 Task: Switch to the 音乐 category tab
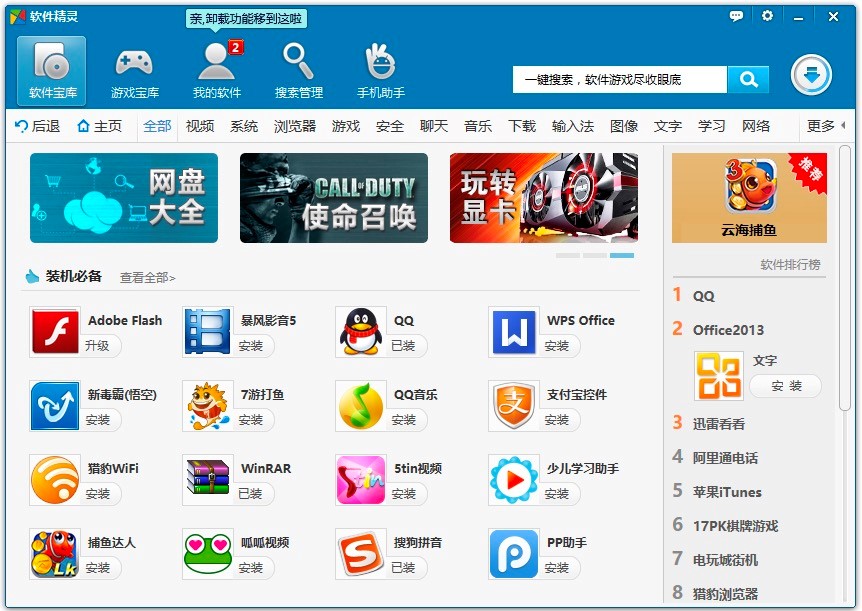point(478,126)
